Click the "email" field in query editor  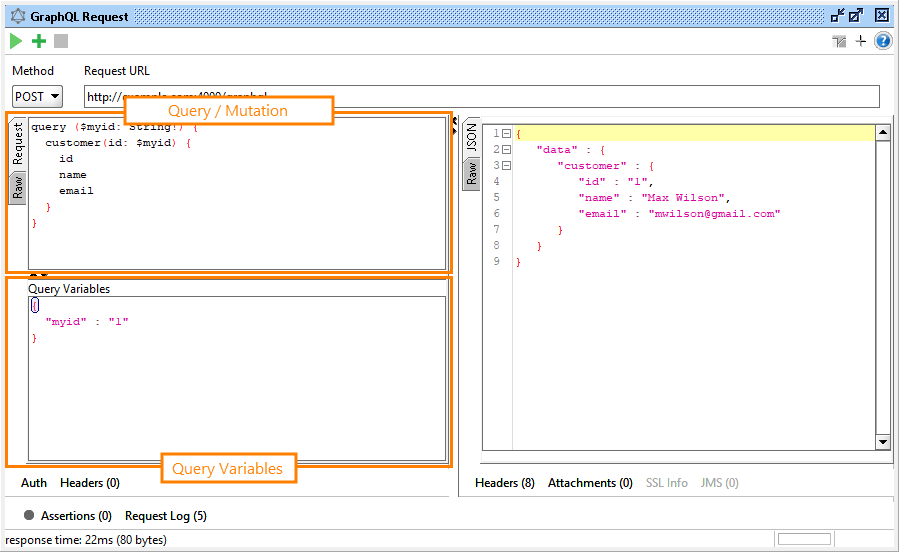[76, 191]
